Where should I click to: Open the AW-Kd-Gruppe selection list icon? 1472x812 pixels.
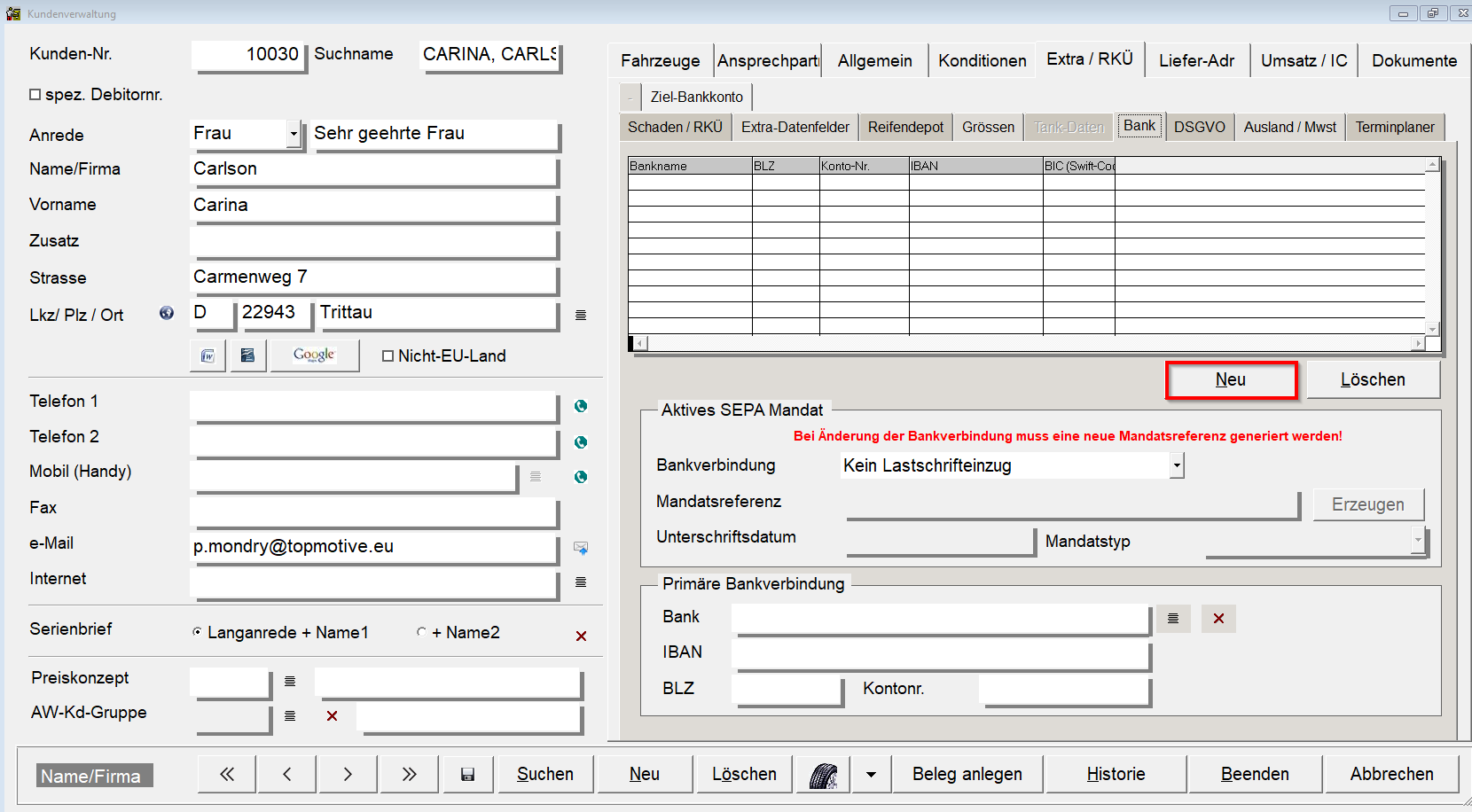(290, 715)
